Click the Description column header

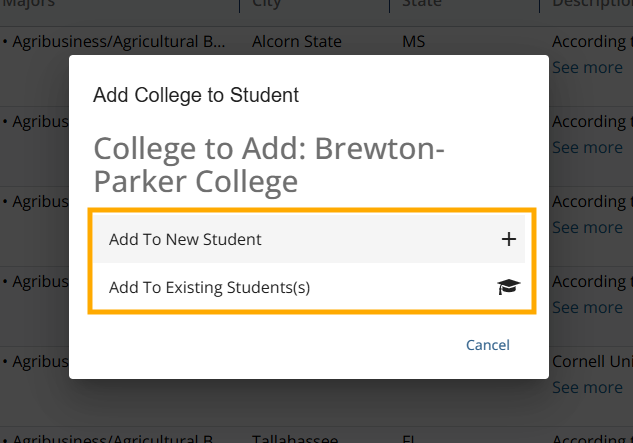[x=593, y=4]
